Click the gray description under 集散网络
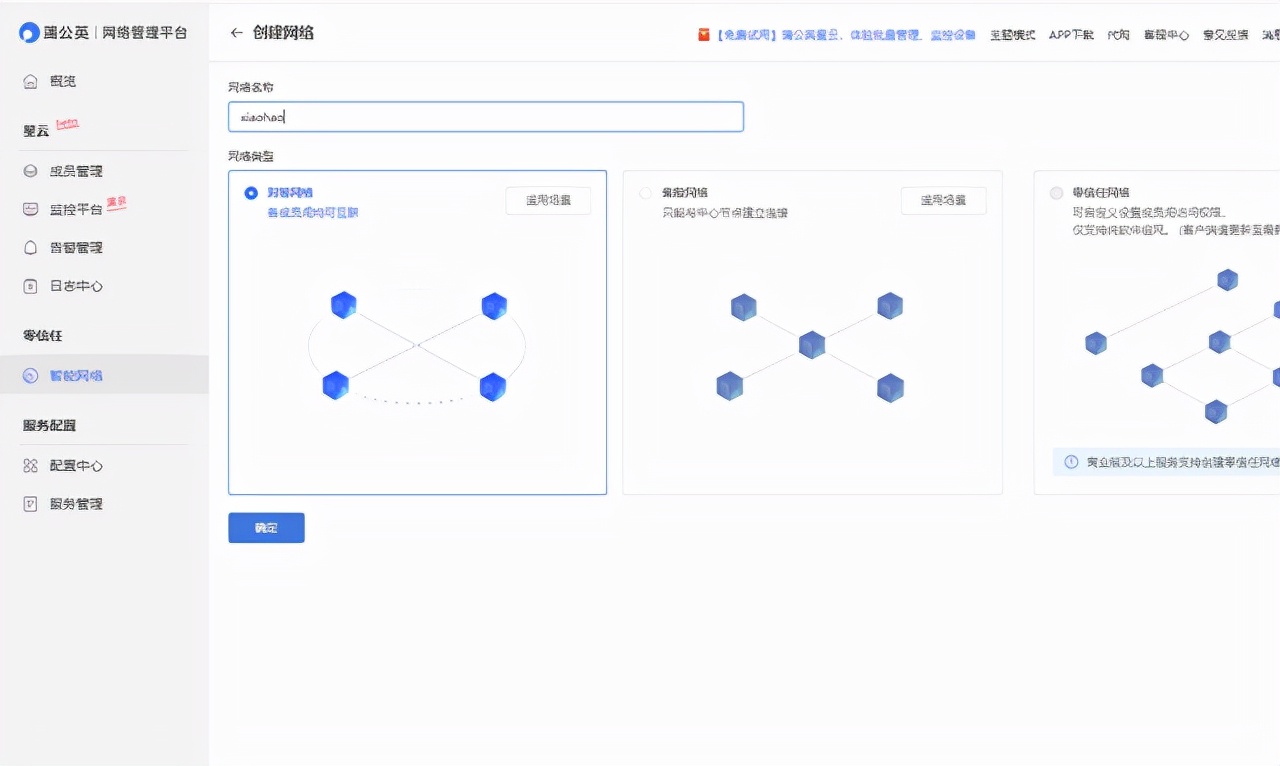The width and height of the screenshot is (1280, 766). (x=725, y=213)
